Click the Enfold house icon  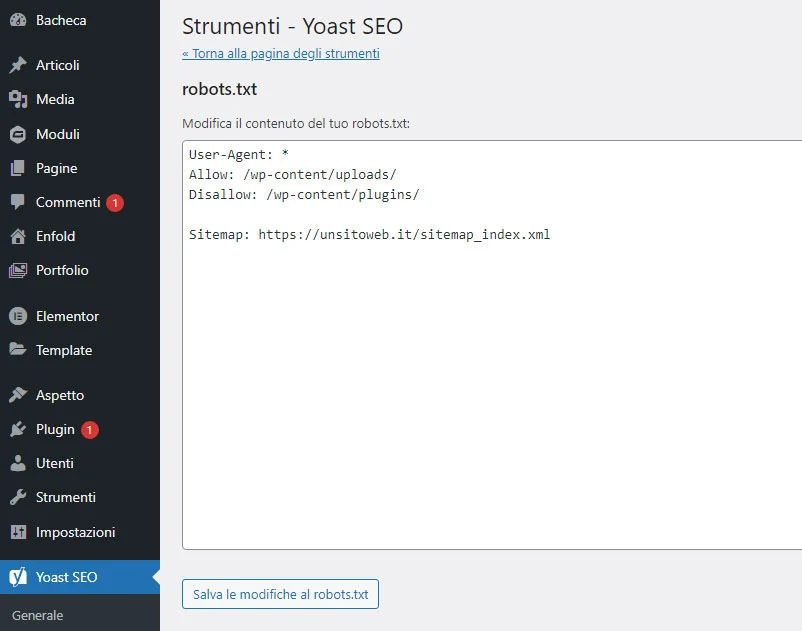click(18, 236)
